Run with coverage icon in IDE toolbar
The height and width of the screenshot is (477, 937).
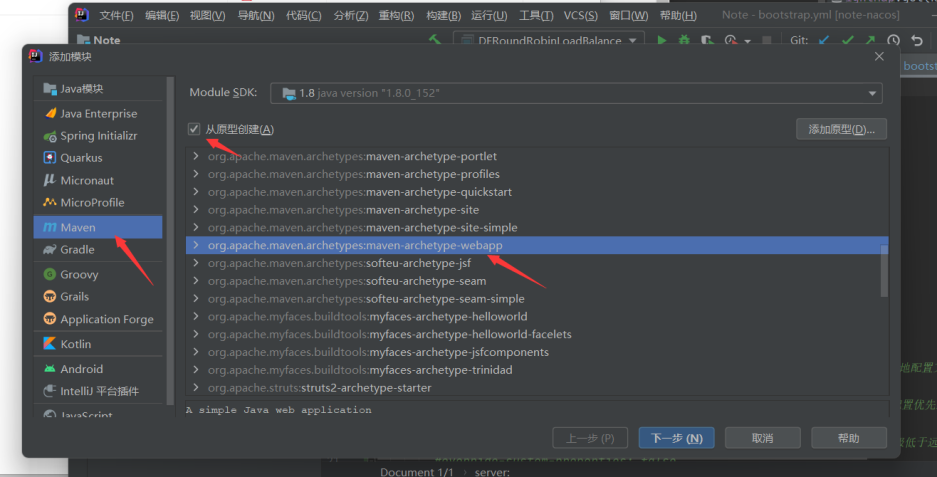pyautogui.click(x=708, y=40)
